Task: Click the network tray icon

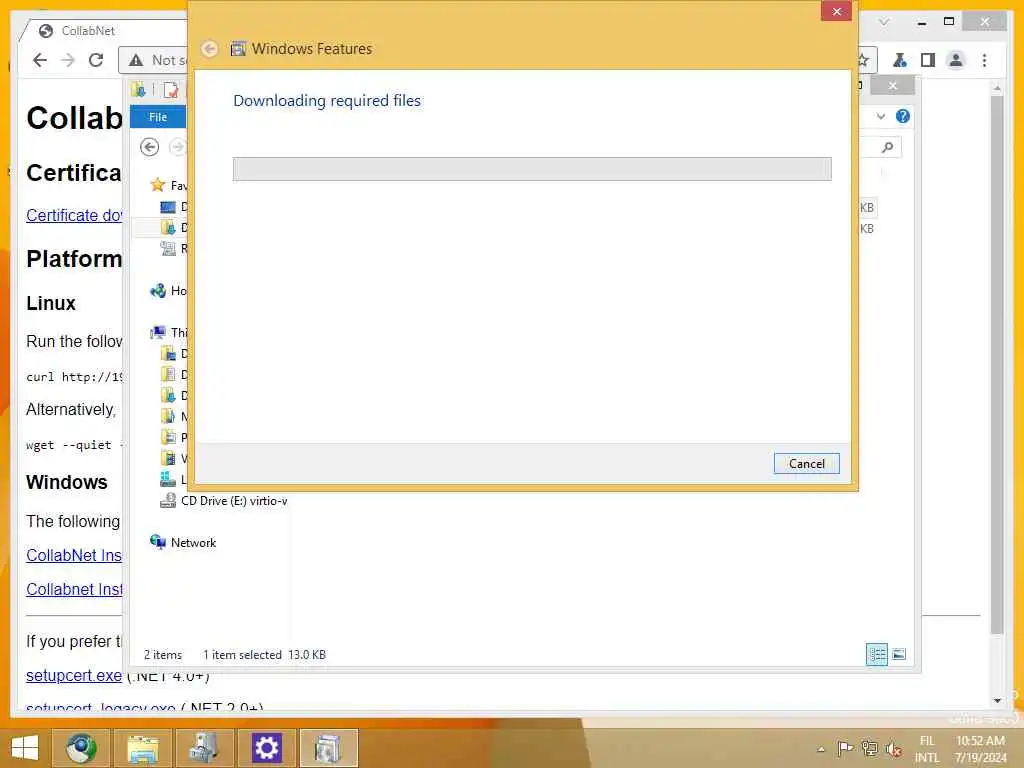Action: click(869, 748)
